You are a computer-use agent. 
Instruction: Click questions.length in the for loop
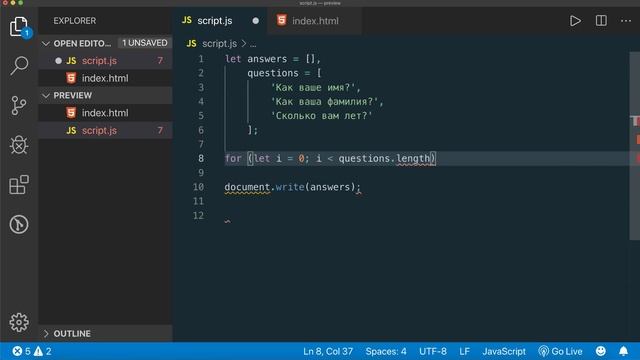[384, 158]
